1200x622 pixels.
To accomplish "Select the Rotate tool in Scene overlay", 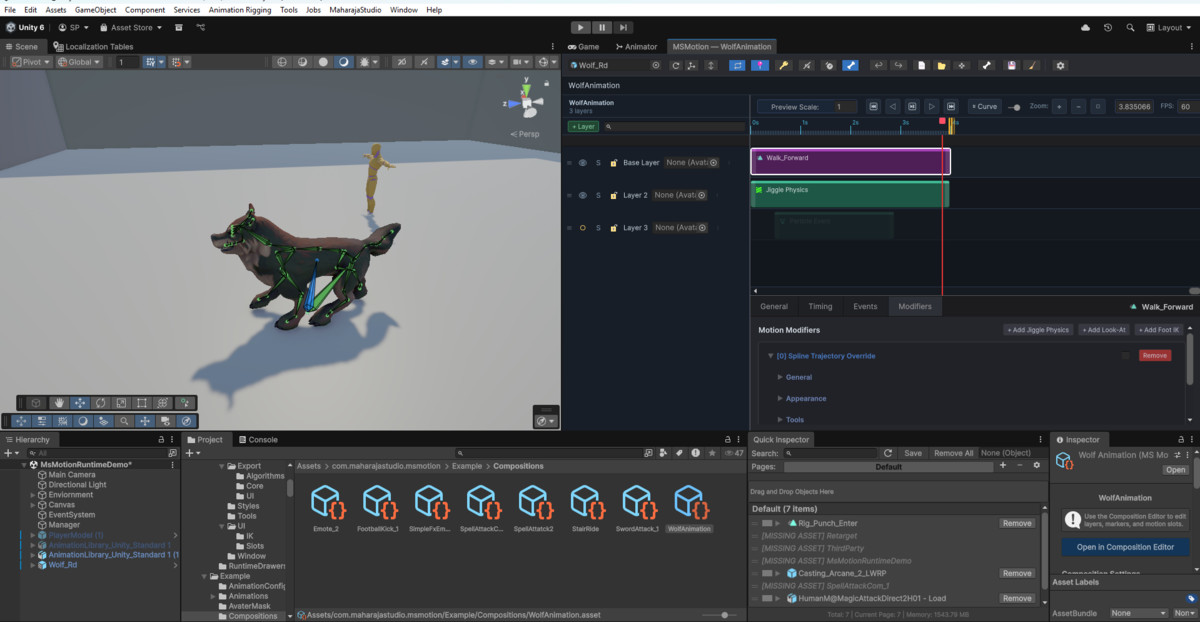I will [101, 403].
